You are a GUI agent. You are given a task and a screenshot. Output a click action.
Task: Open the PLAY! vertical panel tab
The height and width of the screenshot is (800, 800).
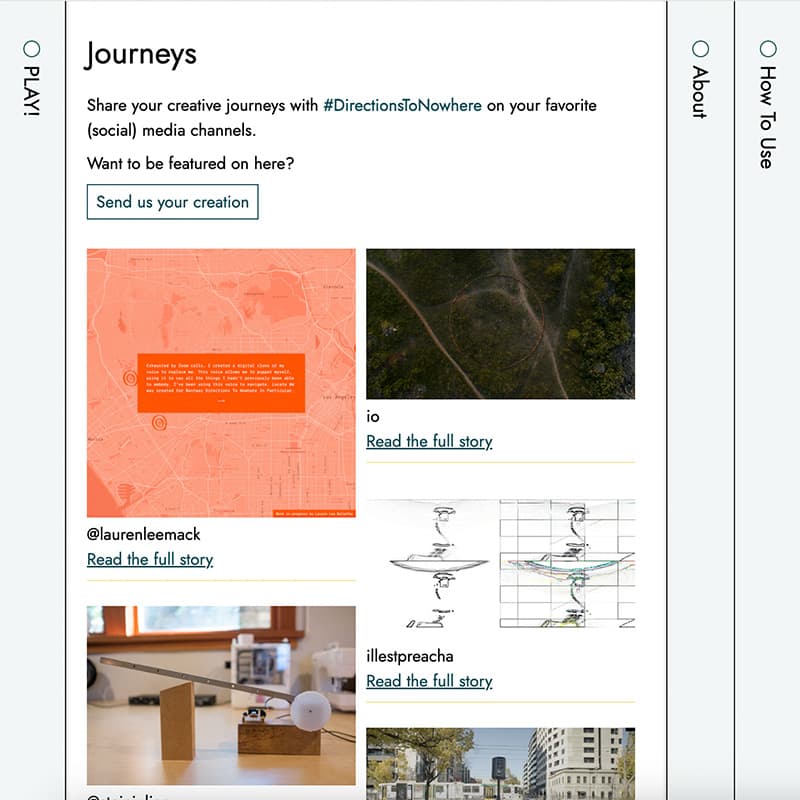(x=31, y=91)
